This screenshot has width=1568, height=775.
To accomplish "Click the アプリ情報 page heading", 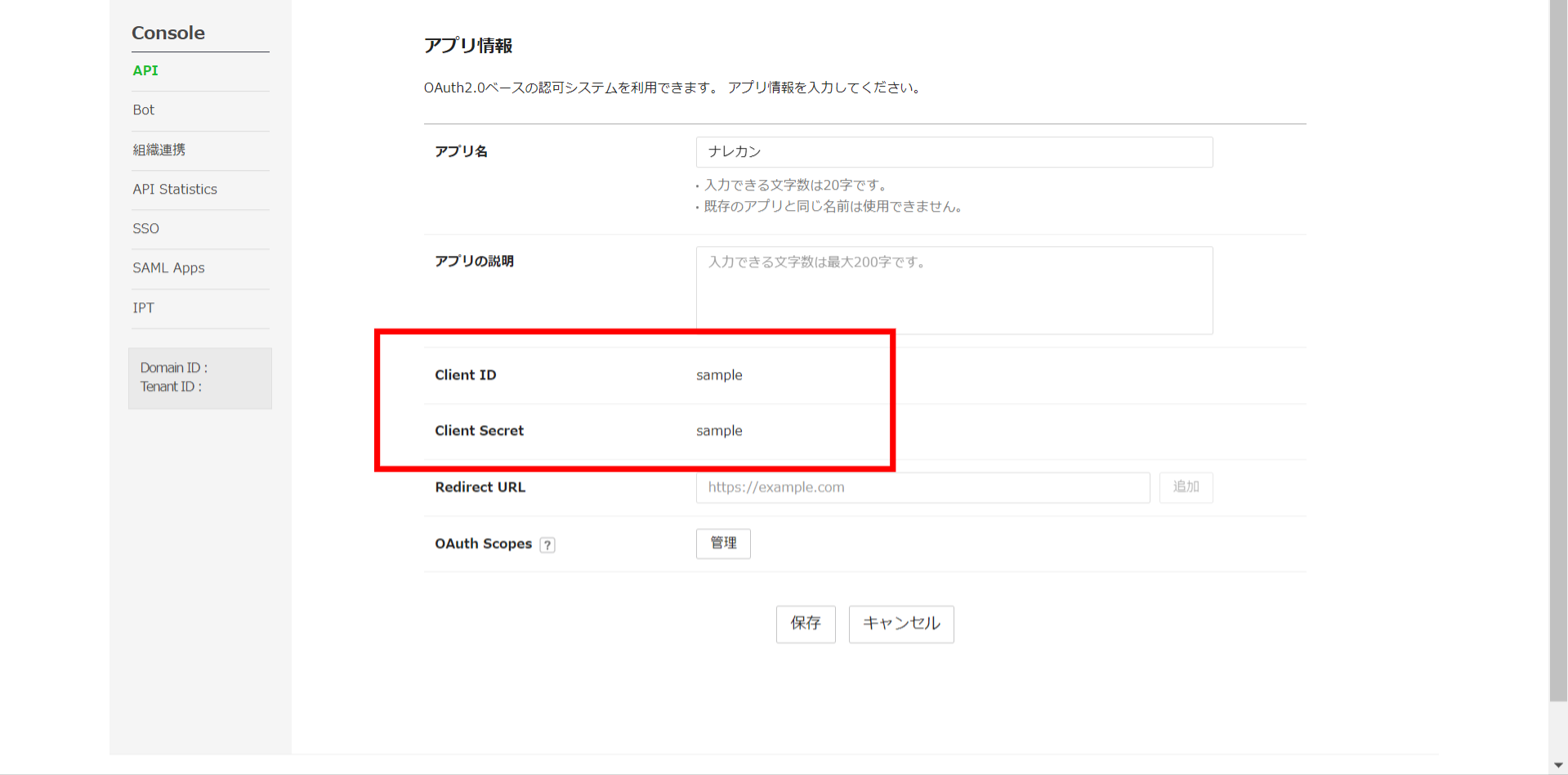I will pos(468,46).
